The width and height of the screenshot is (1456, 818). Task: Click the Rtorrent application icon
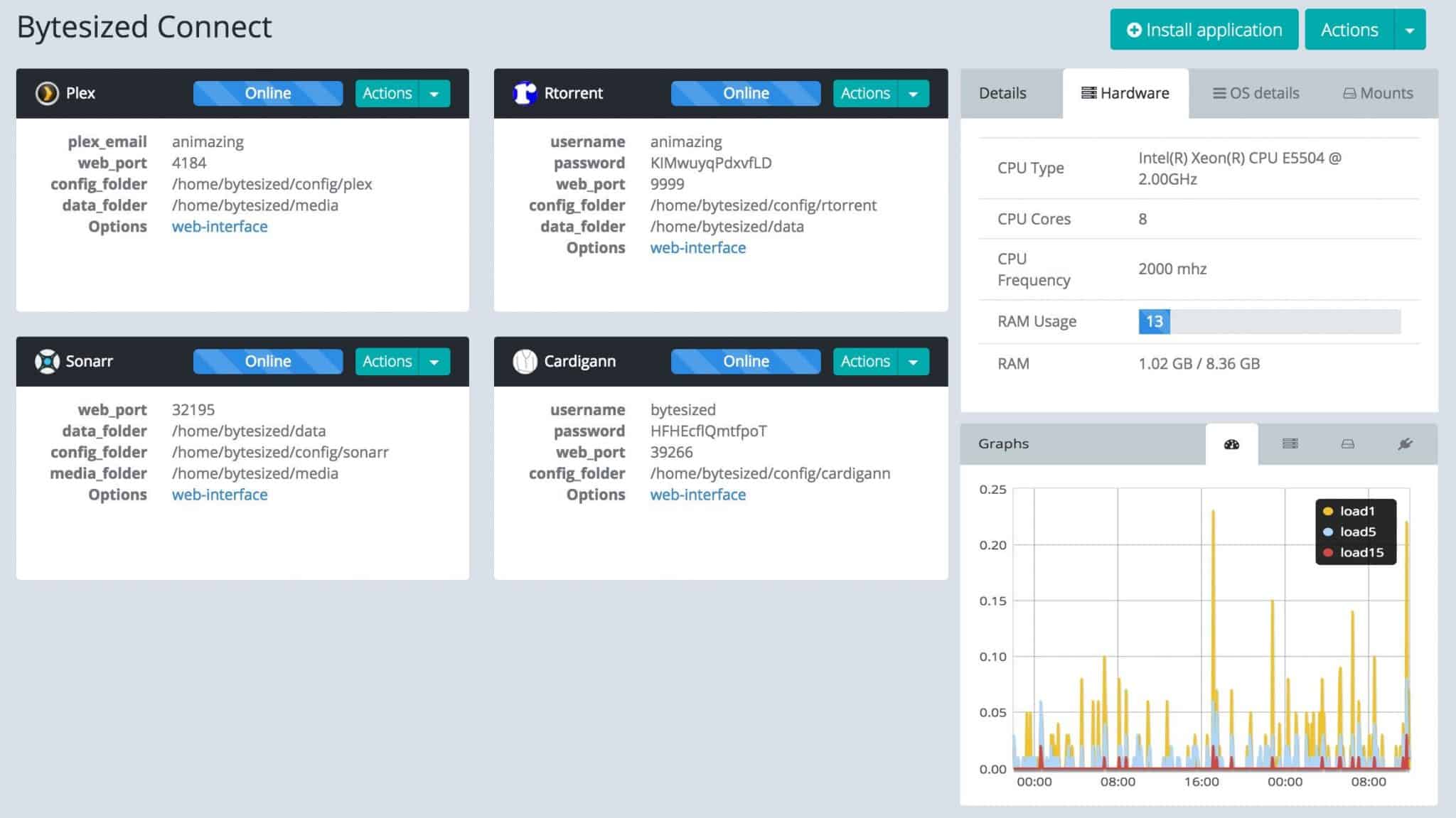tap(525, 92)
